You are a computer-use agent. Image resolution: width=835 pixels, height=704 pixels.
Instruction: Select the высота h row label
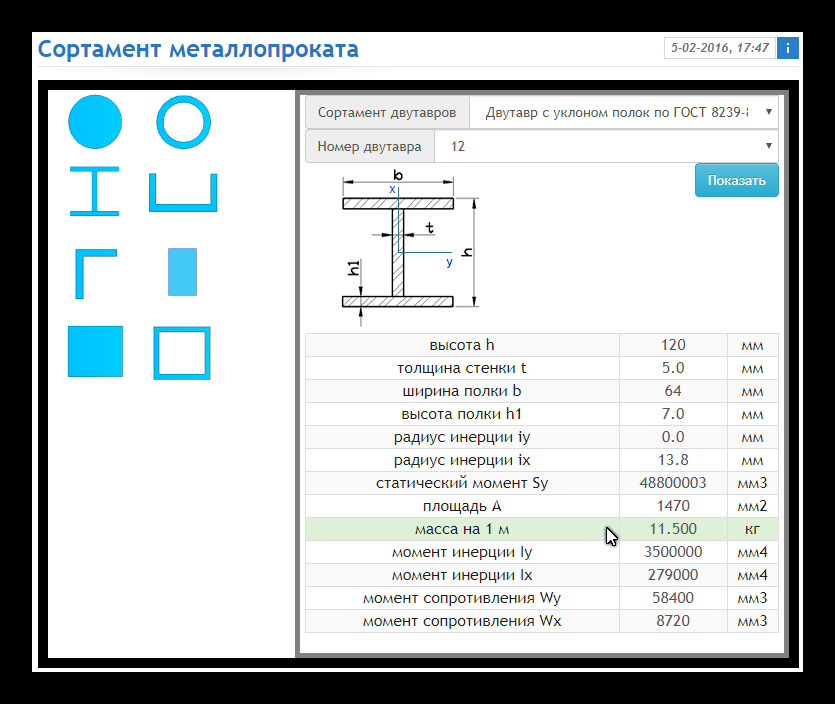462,345
